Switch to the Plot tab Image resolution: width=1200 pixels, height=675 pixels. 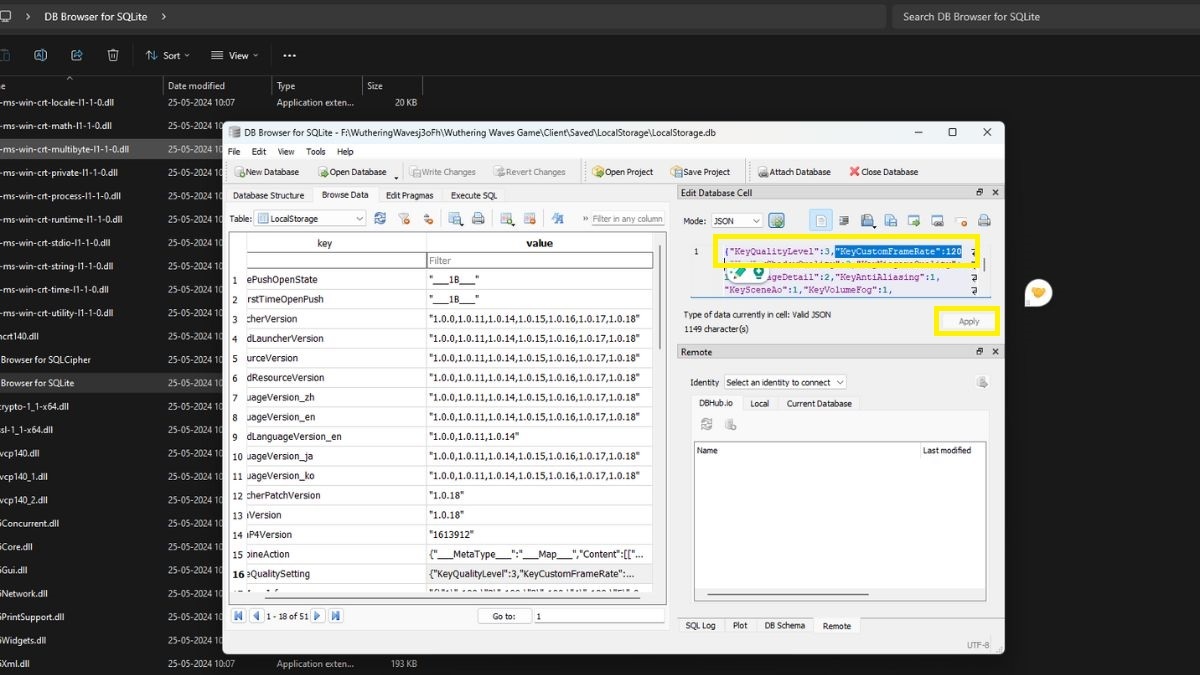740,625
